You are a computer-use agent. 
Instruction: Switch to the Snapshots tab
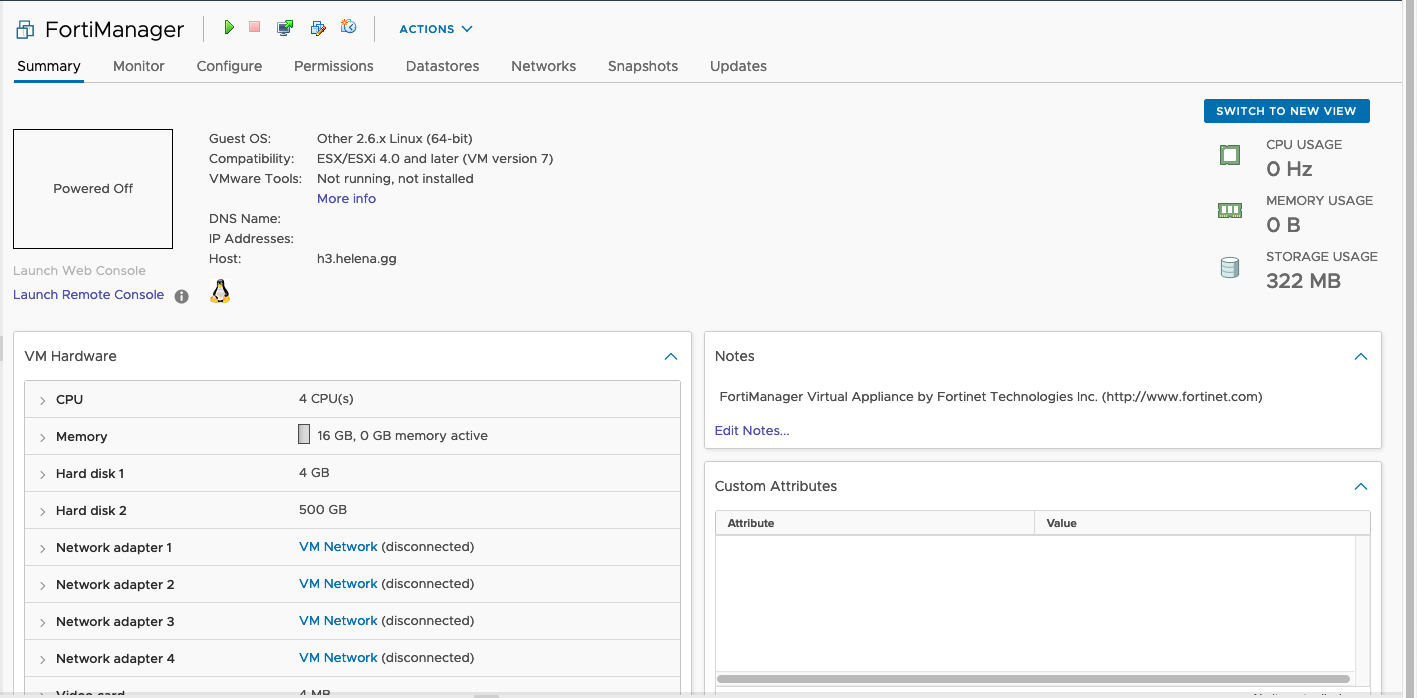point(642,66)
